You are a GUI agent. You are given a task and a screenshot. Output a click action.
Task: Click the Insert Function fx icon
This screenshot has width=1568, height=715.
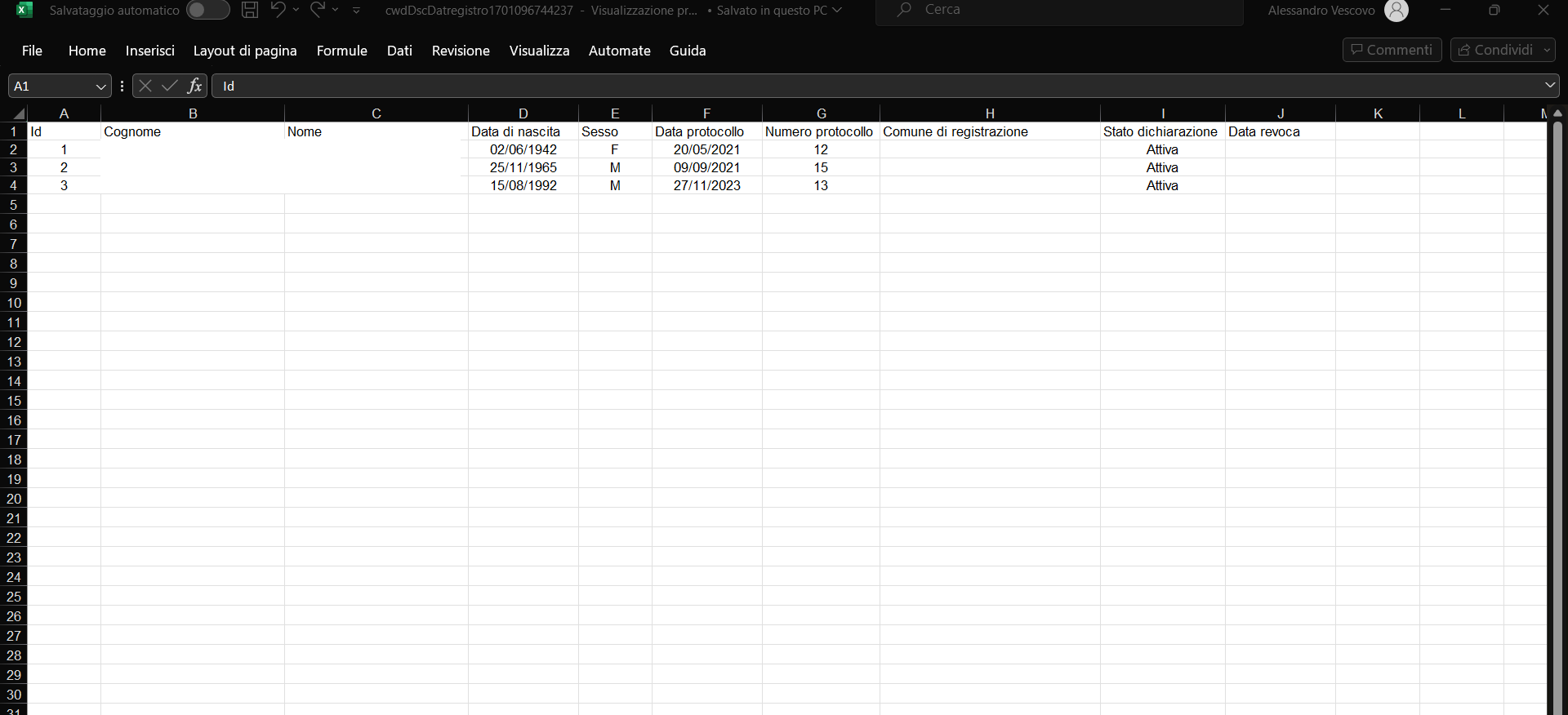coord(194,86)
